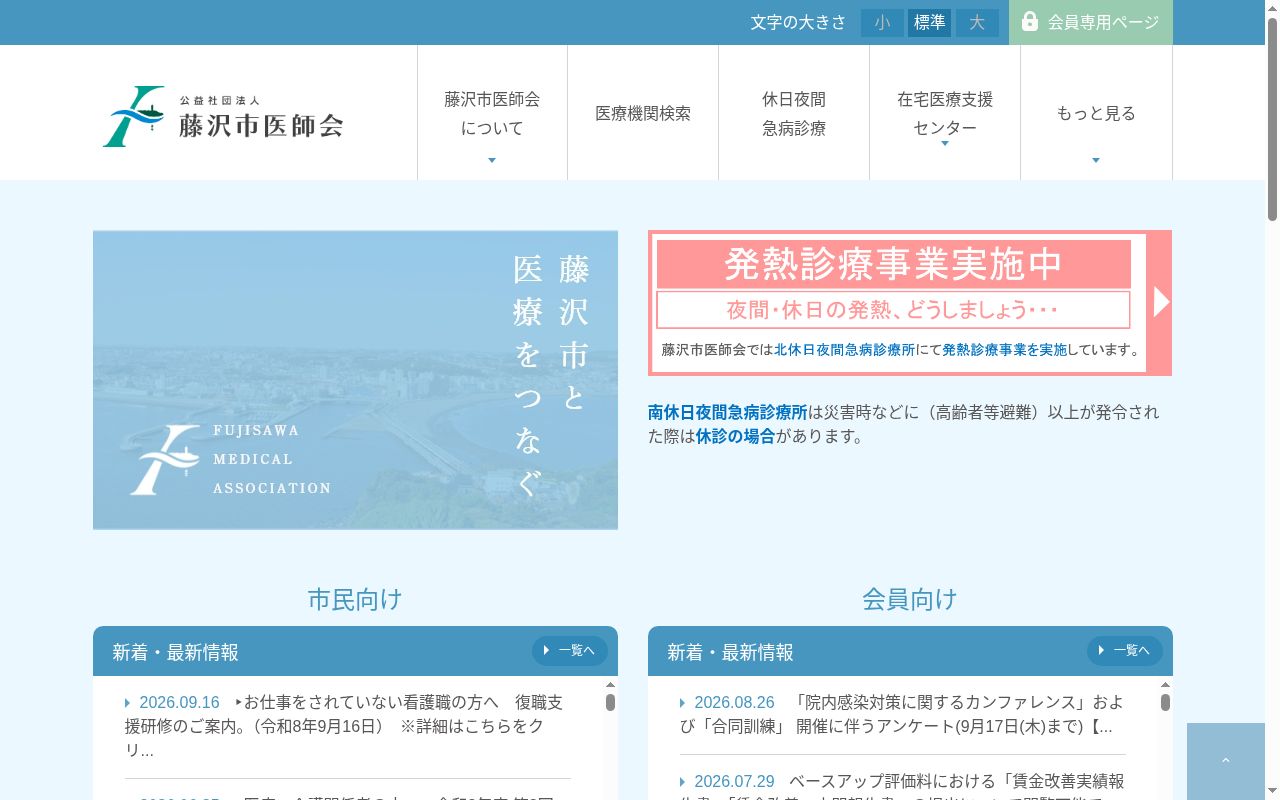Image resolution: width=1280 pixels, height=800 pixels.
Task: Set text size to 標準
Action: point(929,23)
